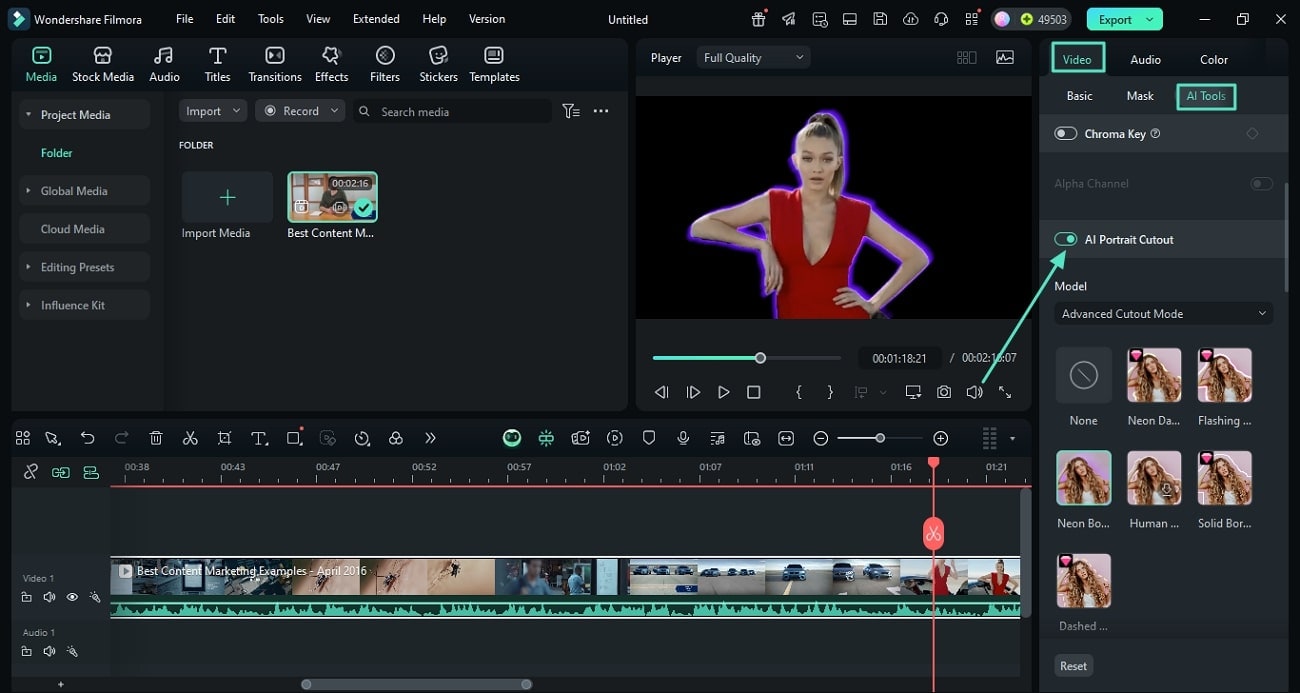Image resolution: width=1300 pixels, height=693 pixels.
Task: Take a snapshot with camera icon
Action: point(944,392)
